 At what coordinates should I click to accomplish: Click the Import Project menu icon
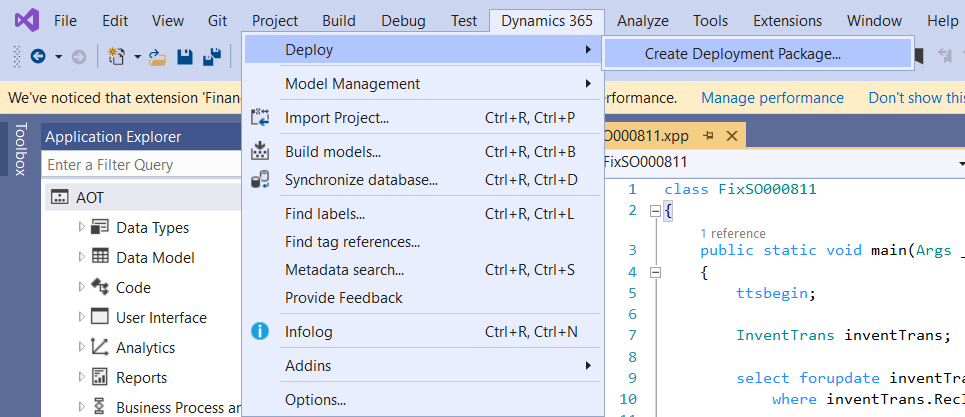click(x=260, y=117)
